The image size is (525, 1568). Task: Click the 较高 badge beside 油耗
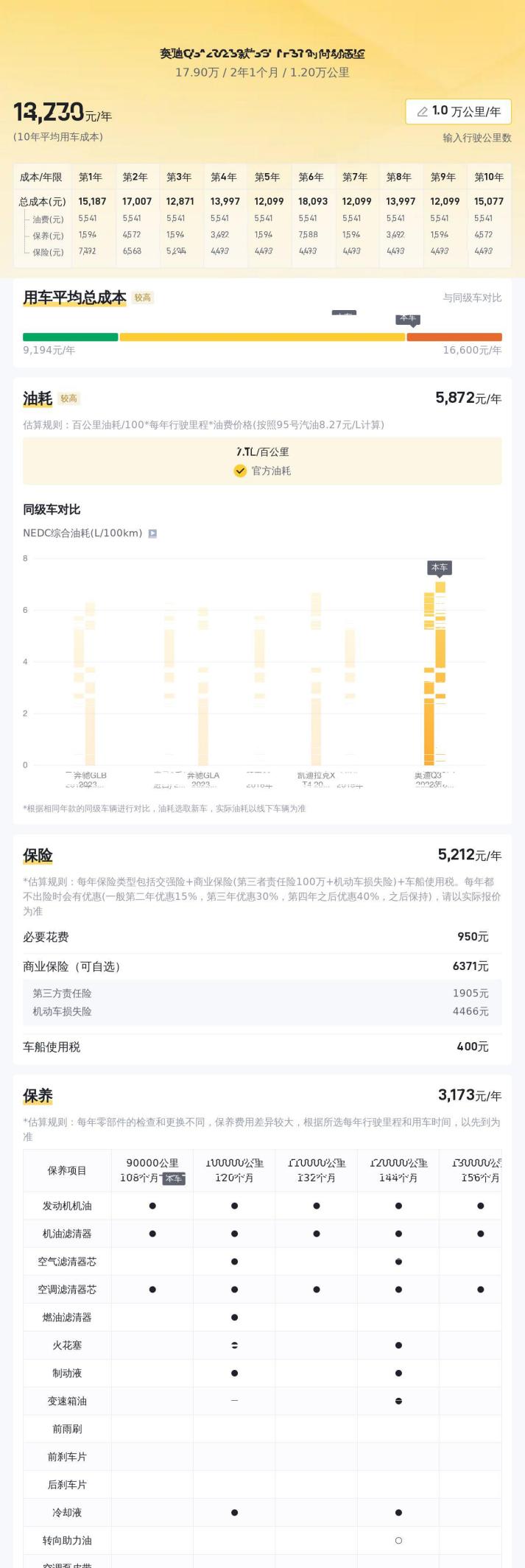pos(69,398)
